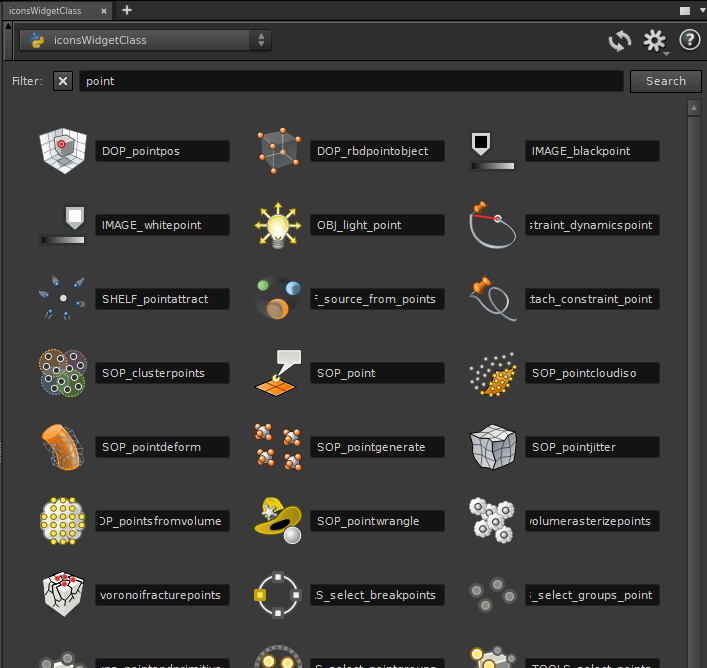Toggle the pane maximize button

(684, 11)
